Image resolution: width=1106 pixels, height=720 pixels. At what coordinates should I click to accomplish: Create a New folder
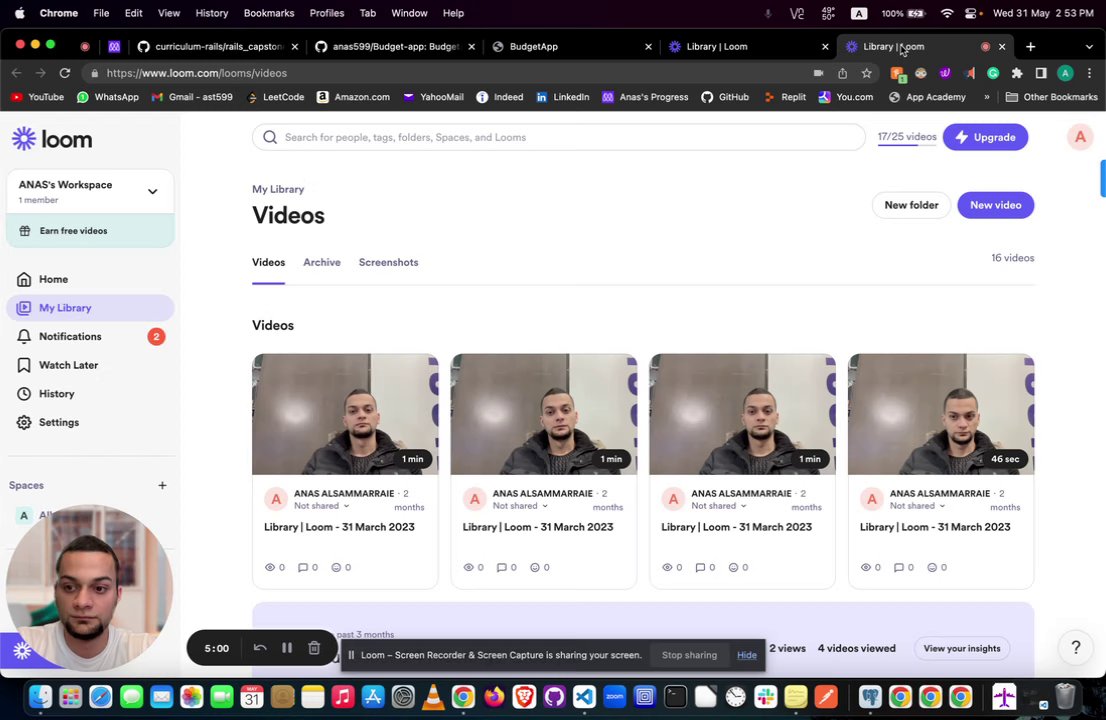(911, 205)
